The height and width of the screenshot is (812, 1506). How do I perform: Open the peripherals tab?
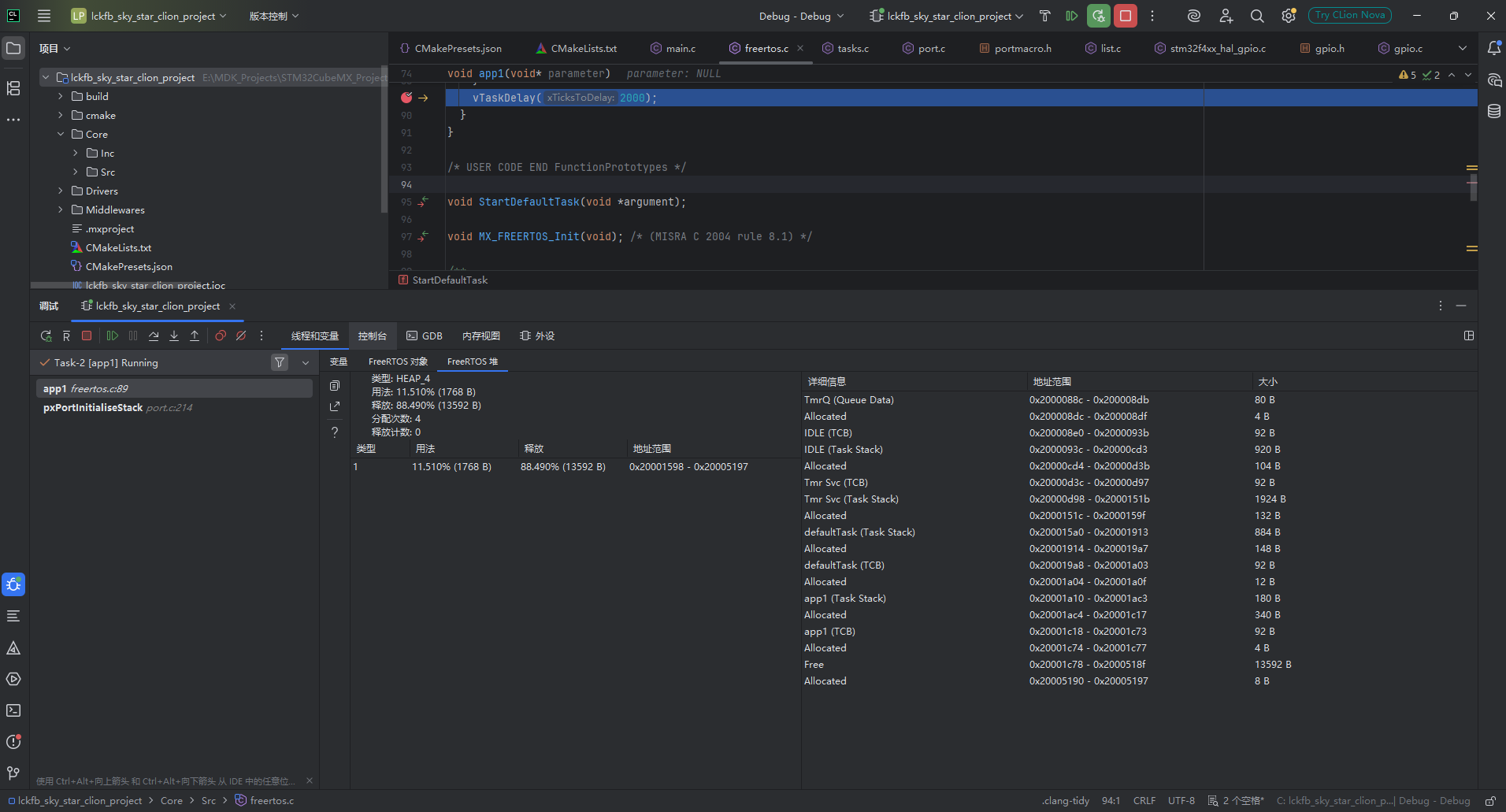click(x=537, y=336)
